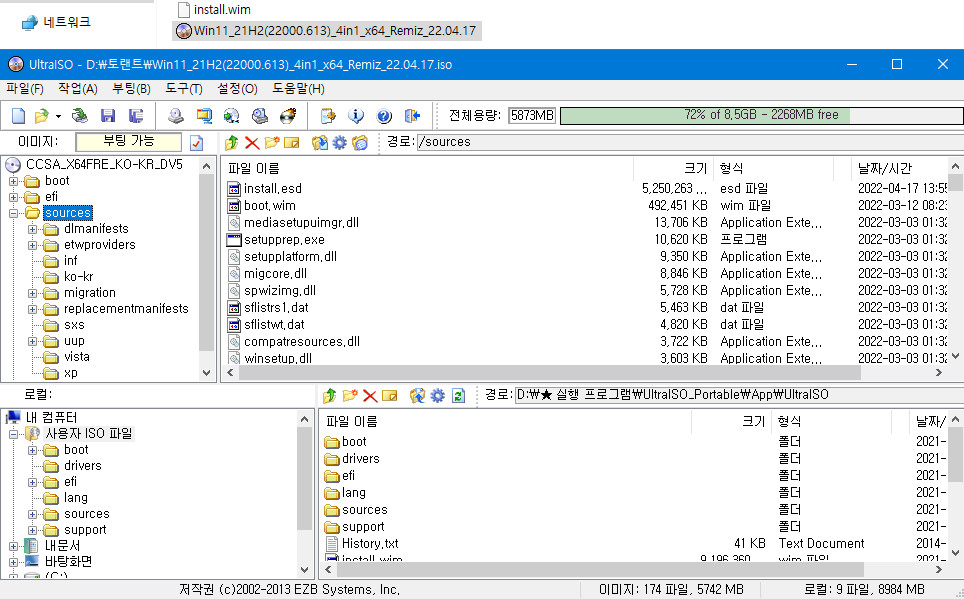Open the 설정(O) menu
This screenshot has height=599, width=964.
(237, 89)
